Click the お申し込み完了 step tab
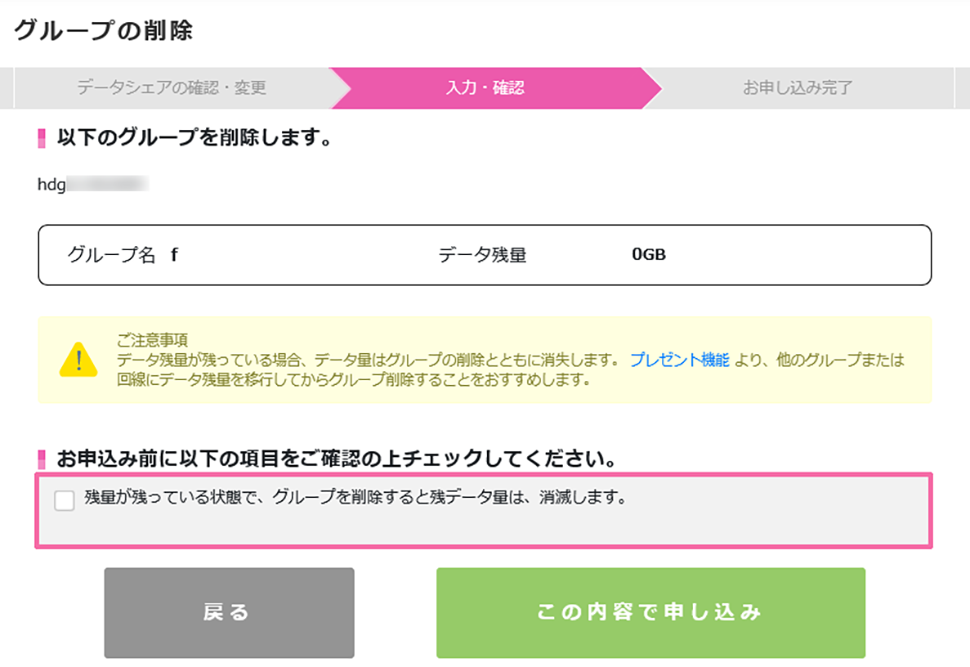 [x=797, y=88]
